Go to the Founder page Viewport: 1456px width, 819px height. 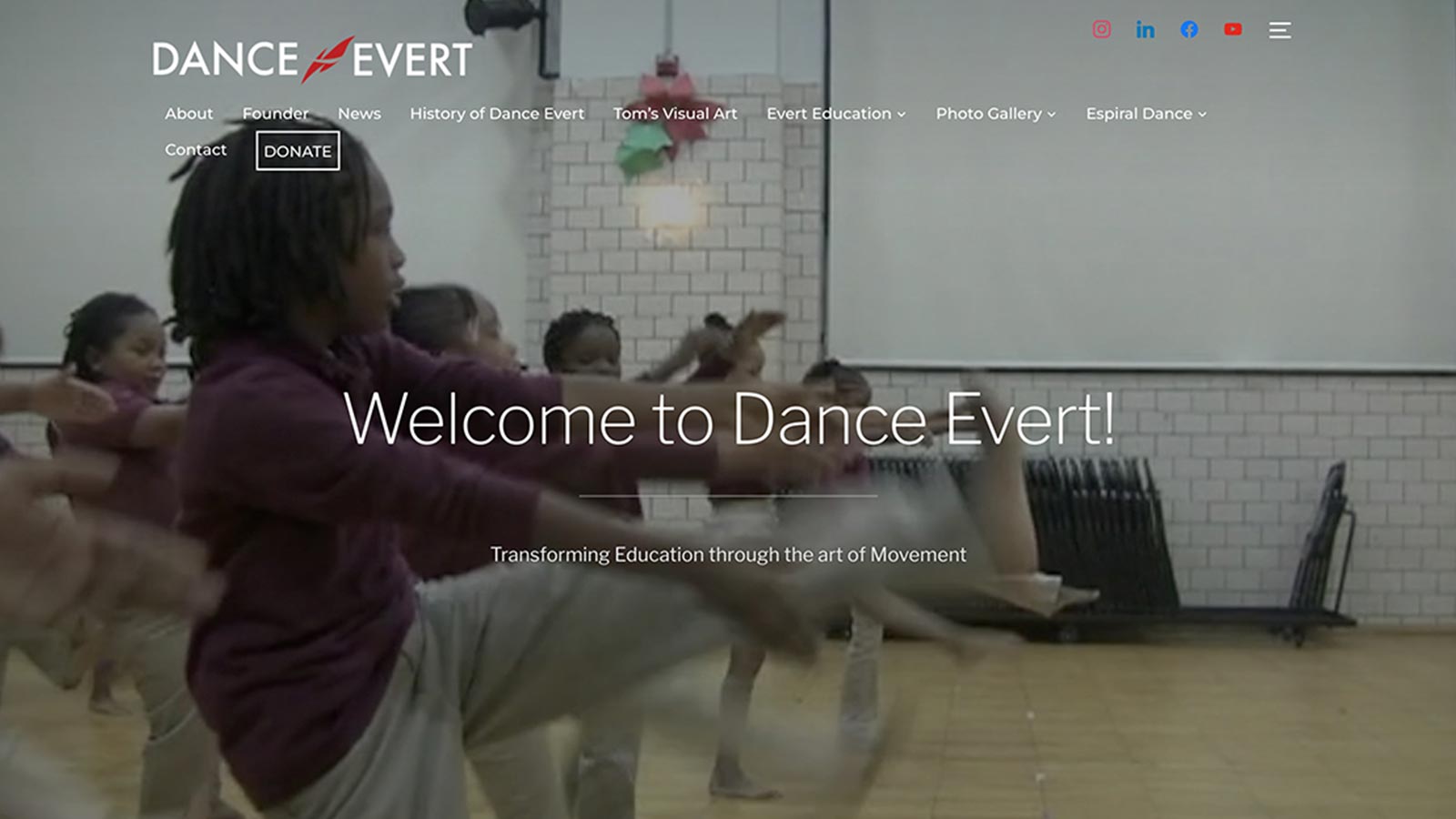click(275, 114)
